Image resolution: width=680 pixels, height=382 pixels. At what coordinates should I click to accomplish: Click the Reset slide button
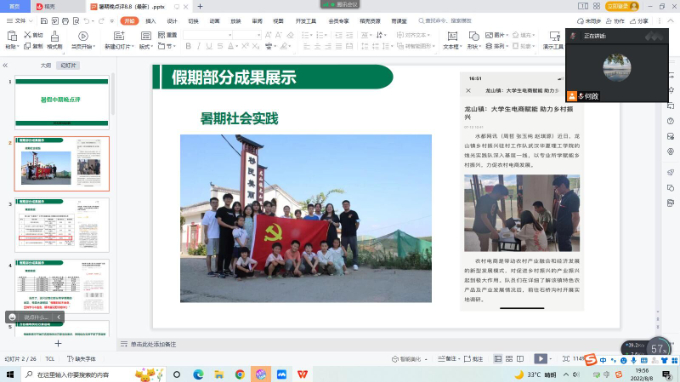[x=167, y=35]
